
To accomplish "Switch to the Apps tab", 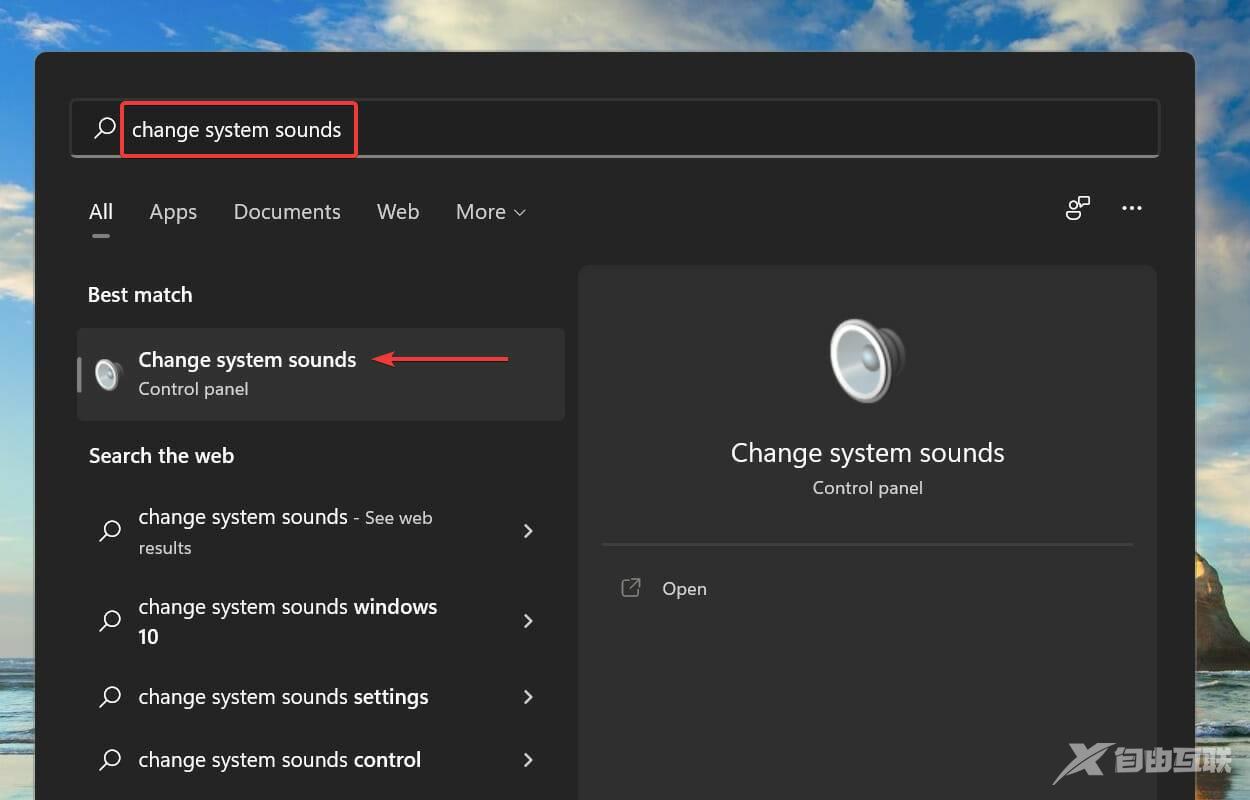I will point(172,212).
